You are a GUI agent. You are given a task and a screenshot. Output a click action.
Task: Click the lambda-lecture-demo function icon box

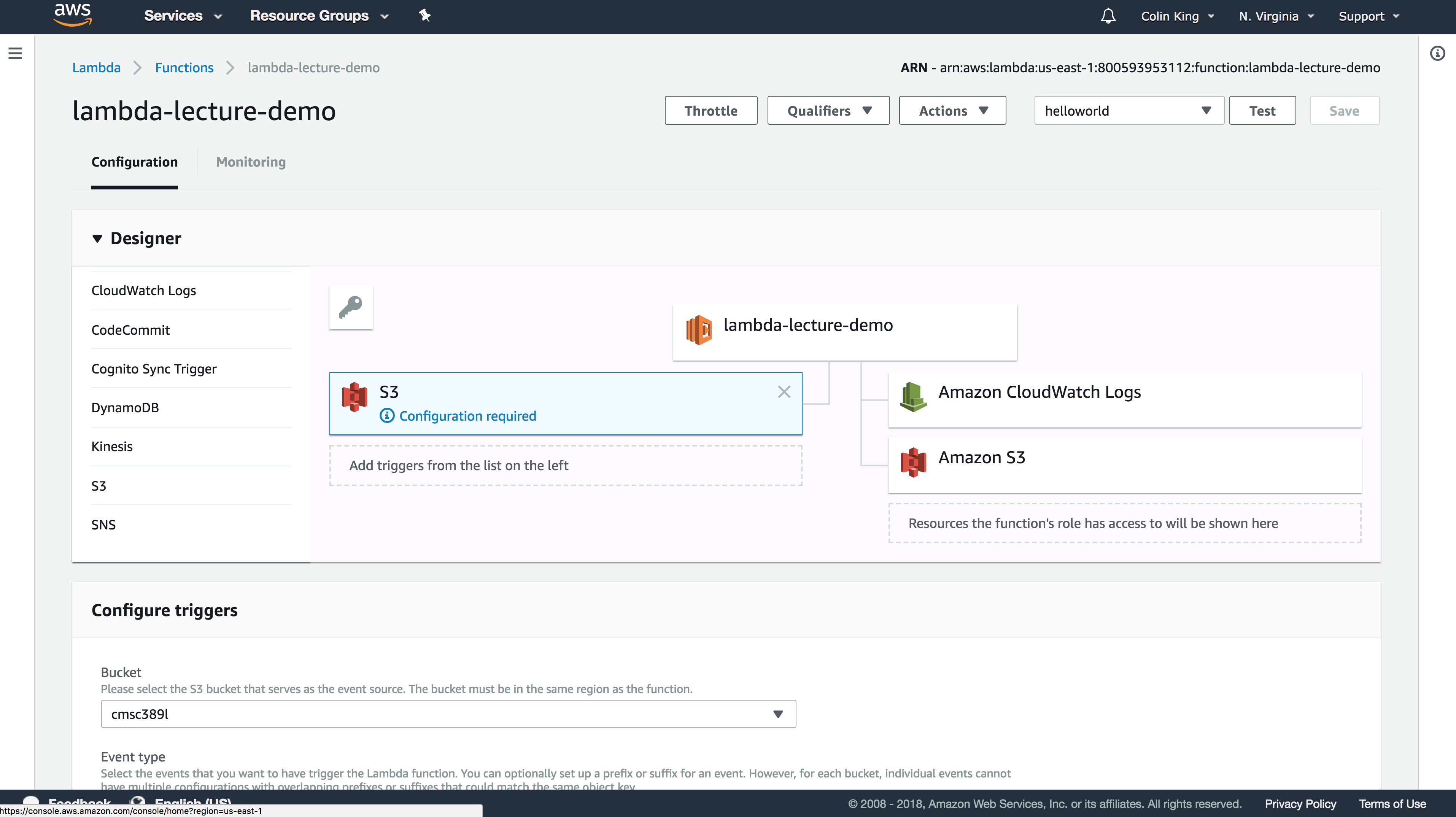(x=699, y=330)
